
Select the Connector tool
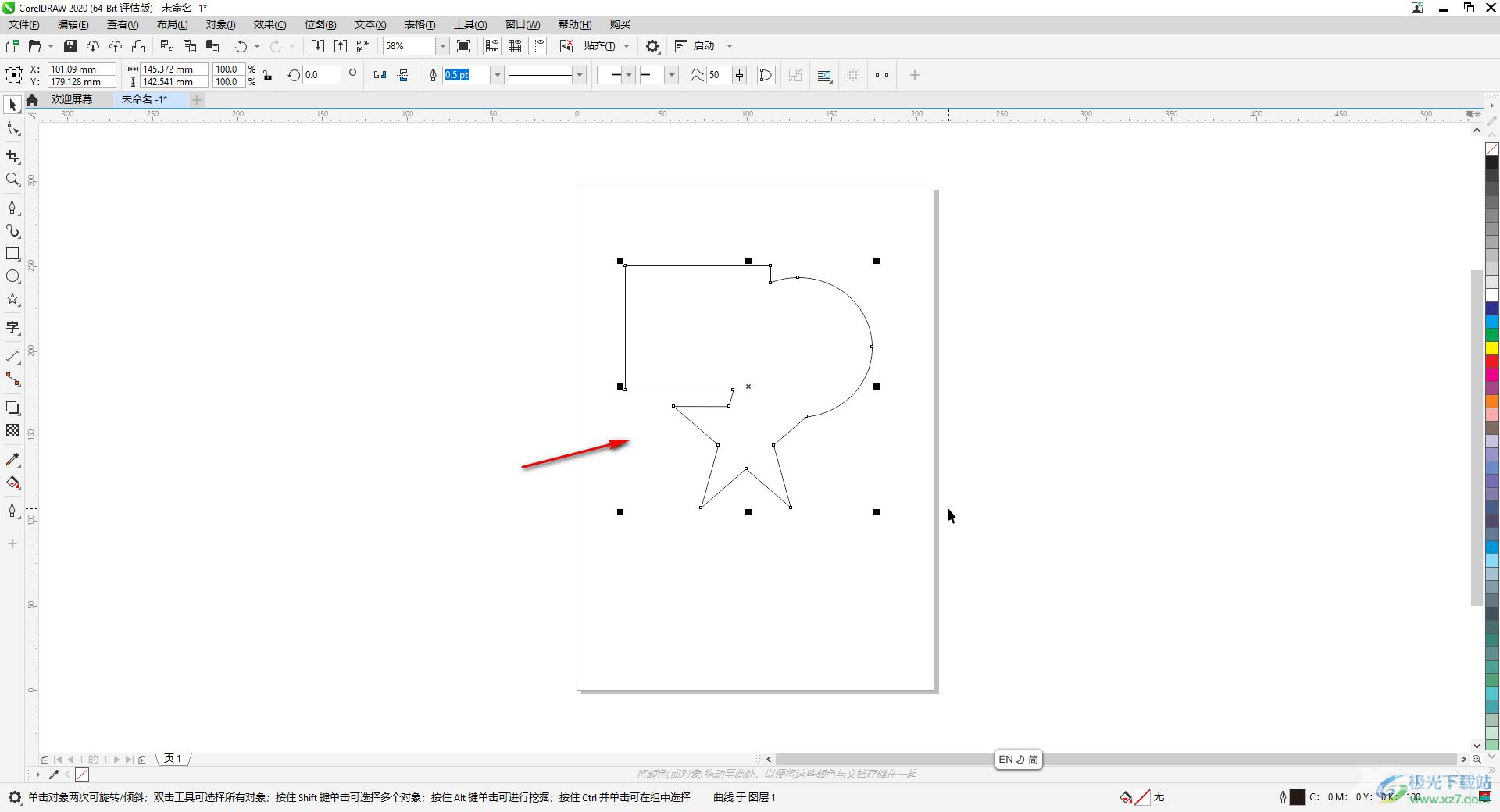tap(12, 379)
